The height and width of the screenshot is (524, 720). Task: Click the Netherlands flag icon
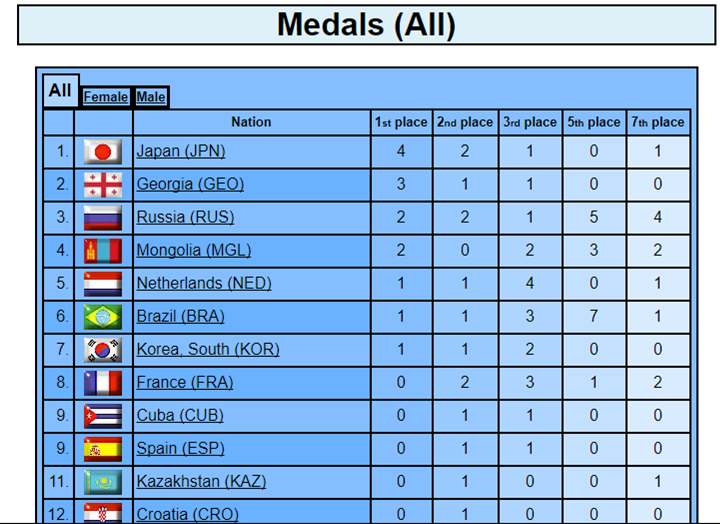point(103,284)
